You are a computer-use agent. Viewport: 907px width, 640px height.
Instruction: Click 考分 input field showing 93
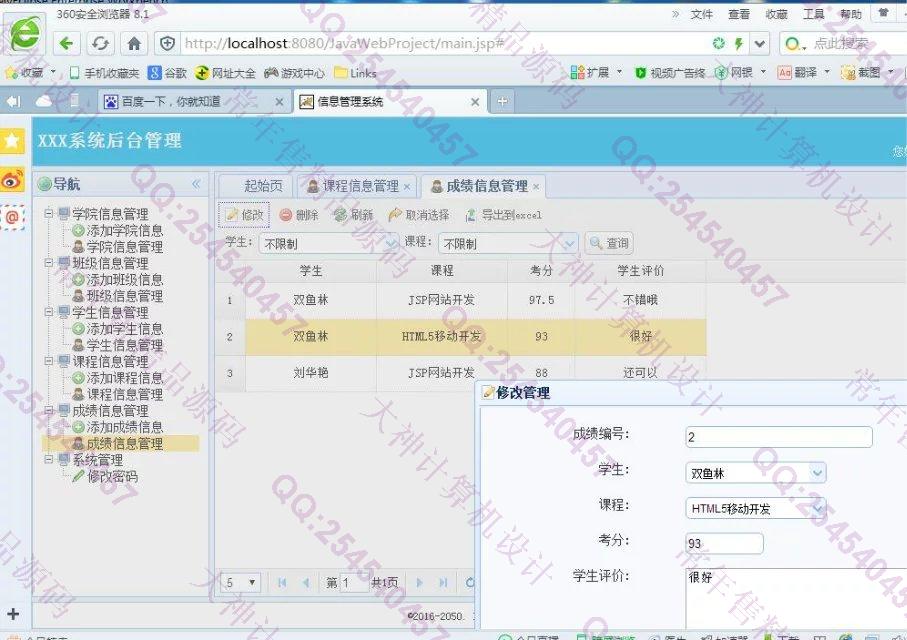click(724, 543)
